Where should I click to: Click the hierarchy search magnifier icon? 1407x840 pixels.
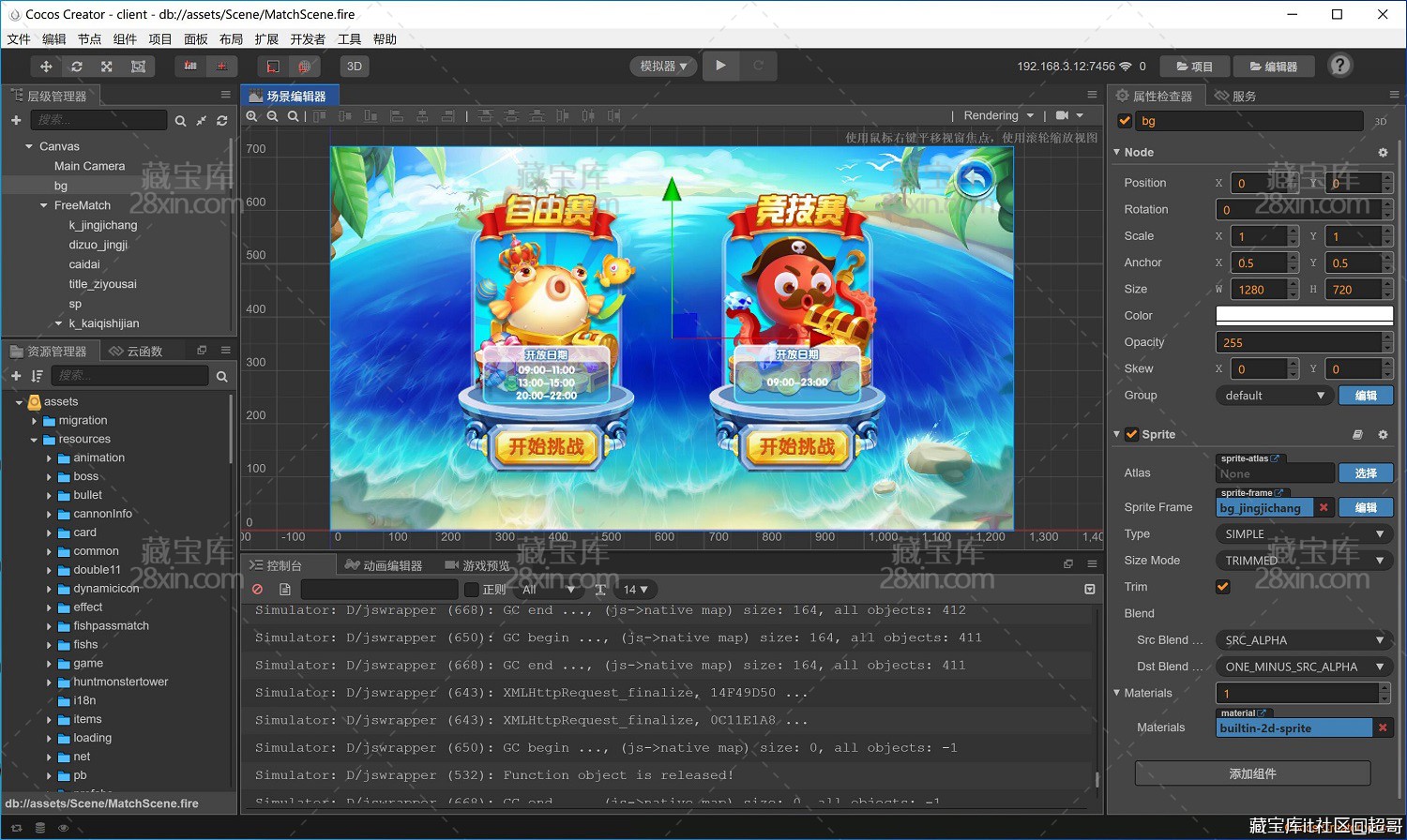coord(180,121)
